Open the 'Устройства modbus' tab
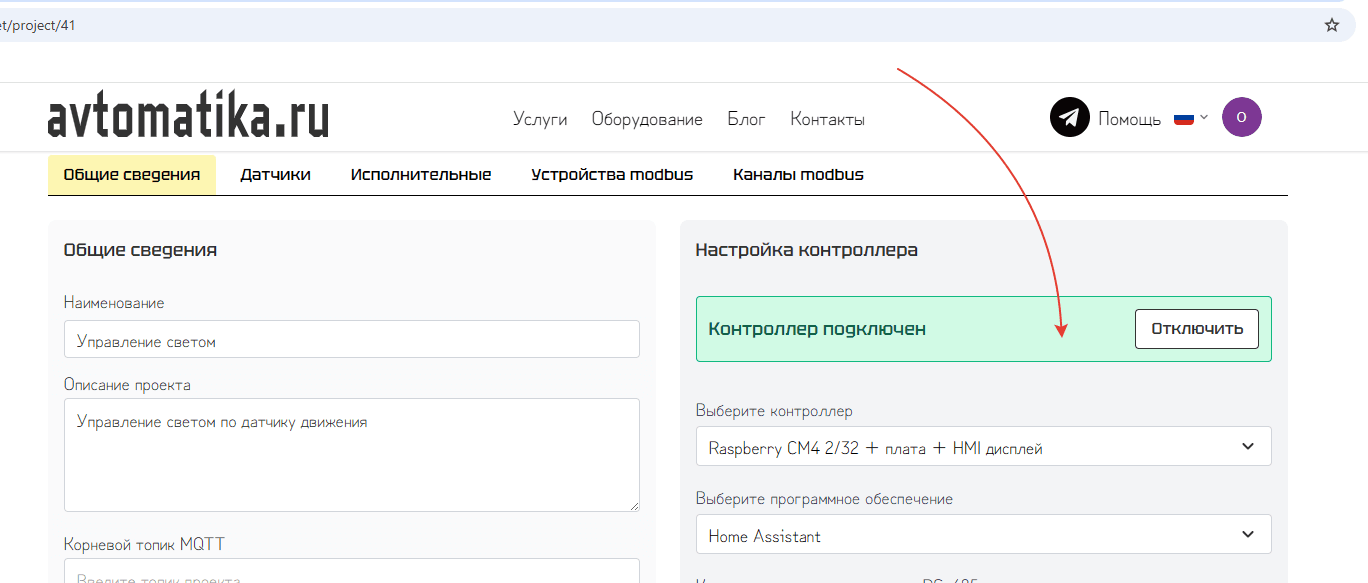 [612, 175]
